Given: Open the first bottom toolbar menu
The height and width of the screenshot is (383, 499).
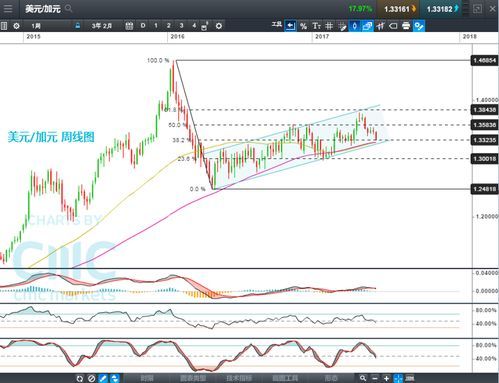Looking at the screenshot, I should click(x=147, y=378).
